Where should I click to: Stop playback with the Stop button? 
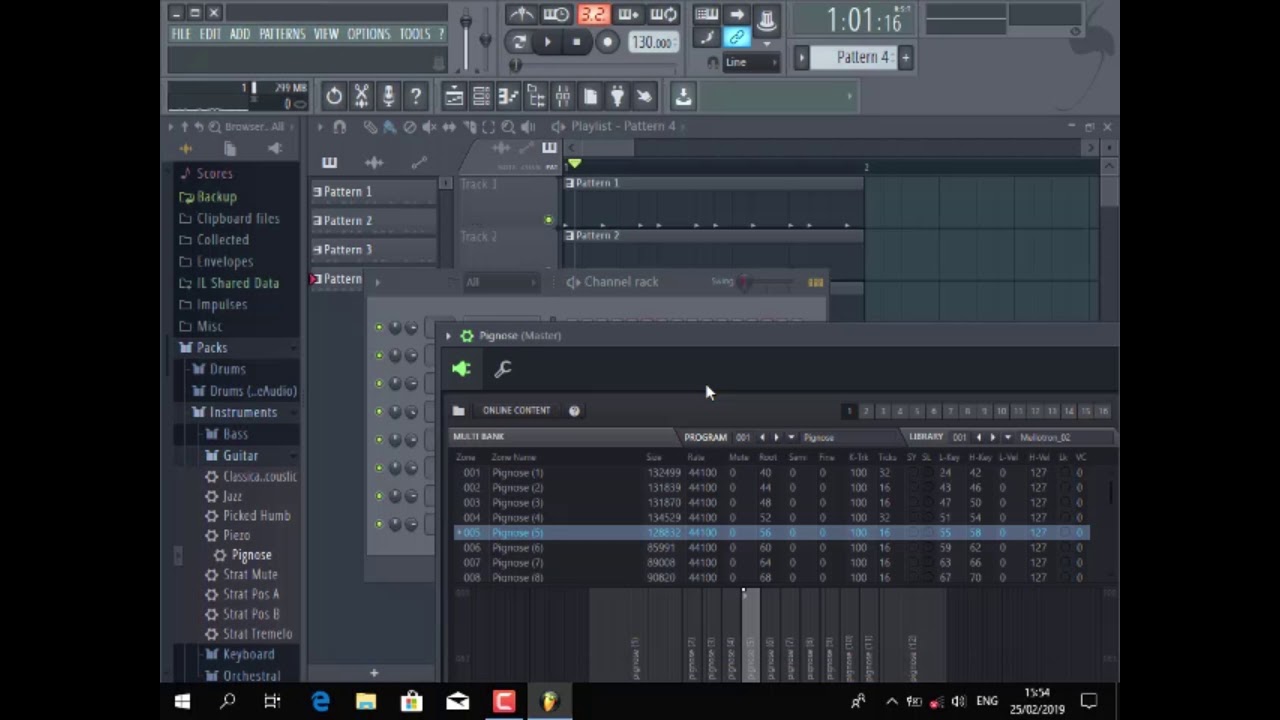[576, 42]
